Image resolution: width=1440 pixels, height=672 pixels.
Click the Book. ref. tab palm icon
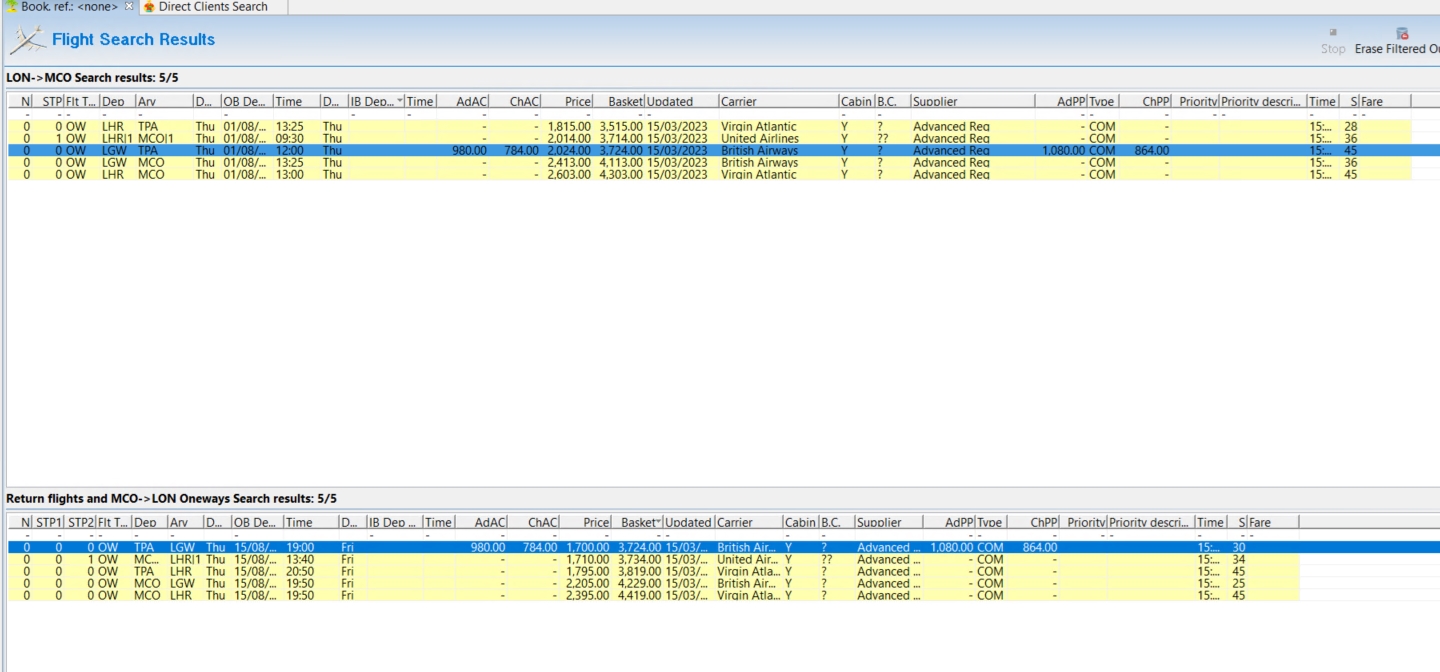coord(12,7)
